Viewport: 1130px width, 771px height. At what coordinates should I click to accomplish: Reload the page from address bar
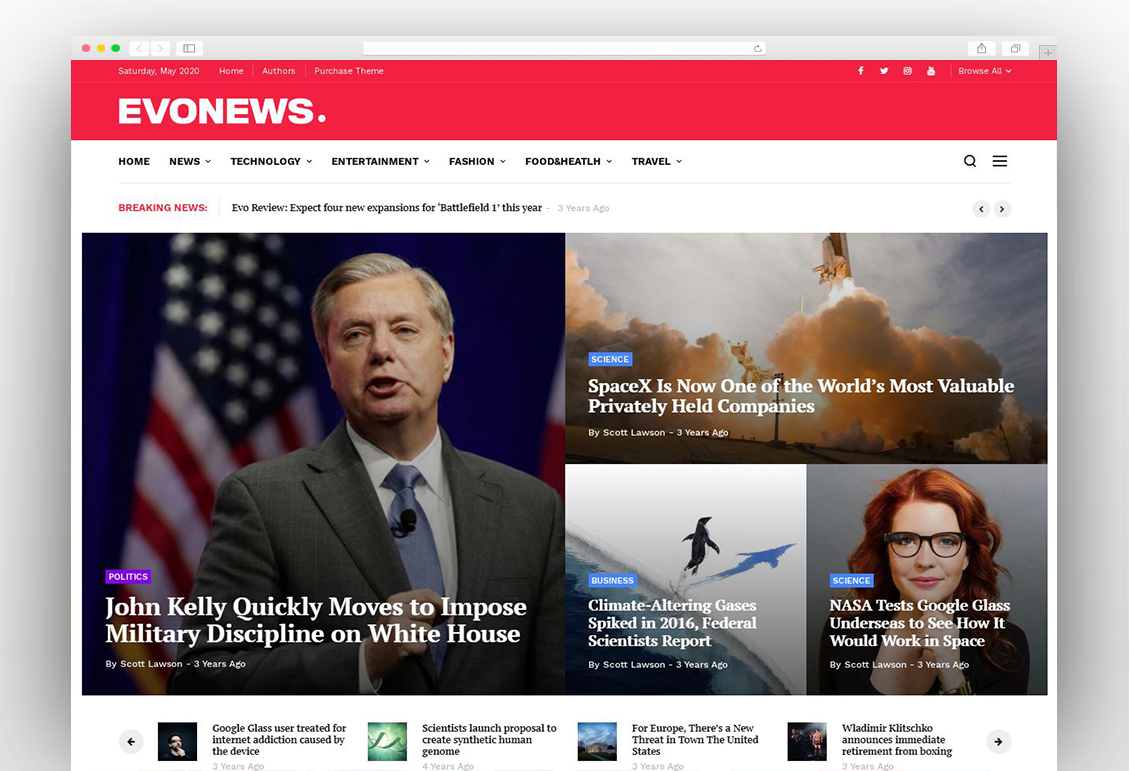[757, 48]
